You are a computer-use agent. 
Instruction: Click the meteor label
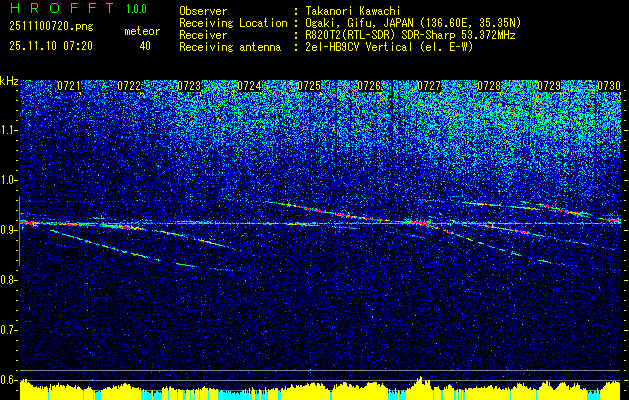click(142, 31)
